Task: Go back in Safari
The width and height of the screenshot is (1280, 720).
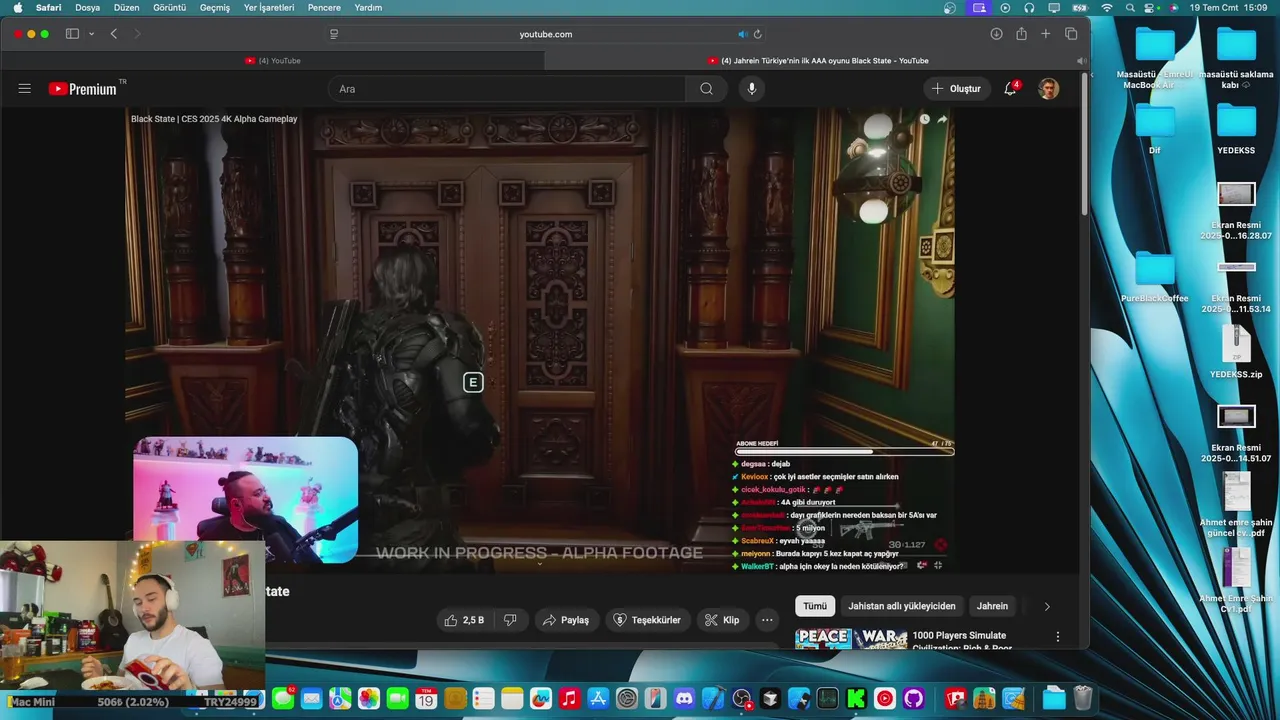Action: (114, 34)
